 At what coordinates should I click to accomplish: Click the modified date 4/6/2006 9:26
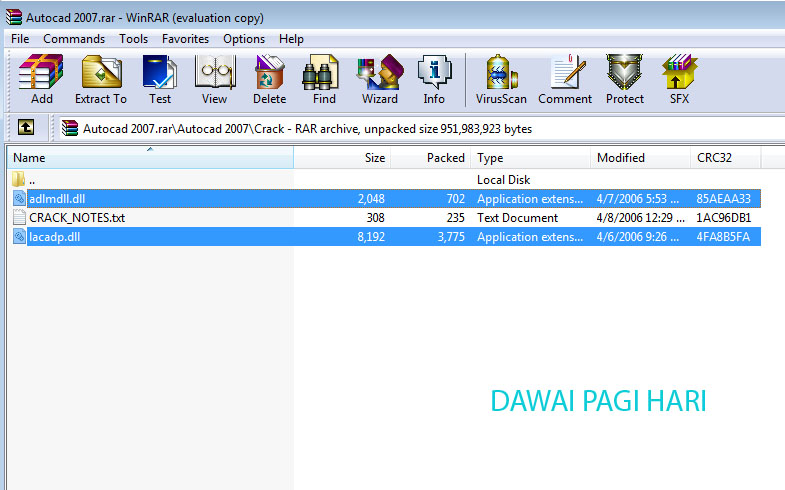637,237
